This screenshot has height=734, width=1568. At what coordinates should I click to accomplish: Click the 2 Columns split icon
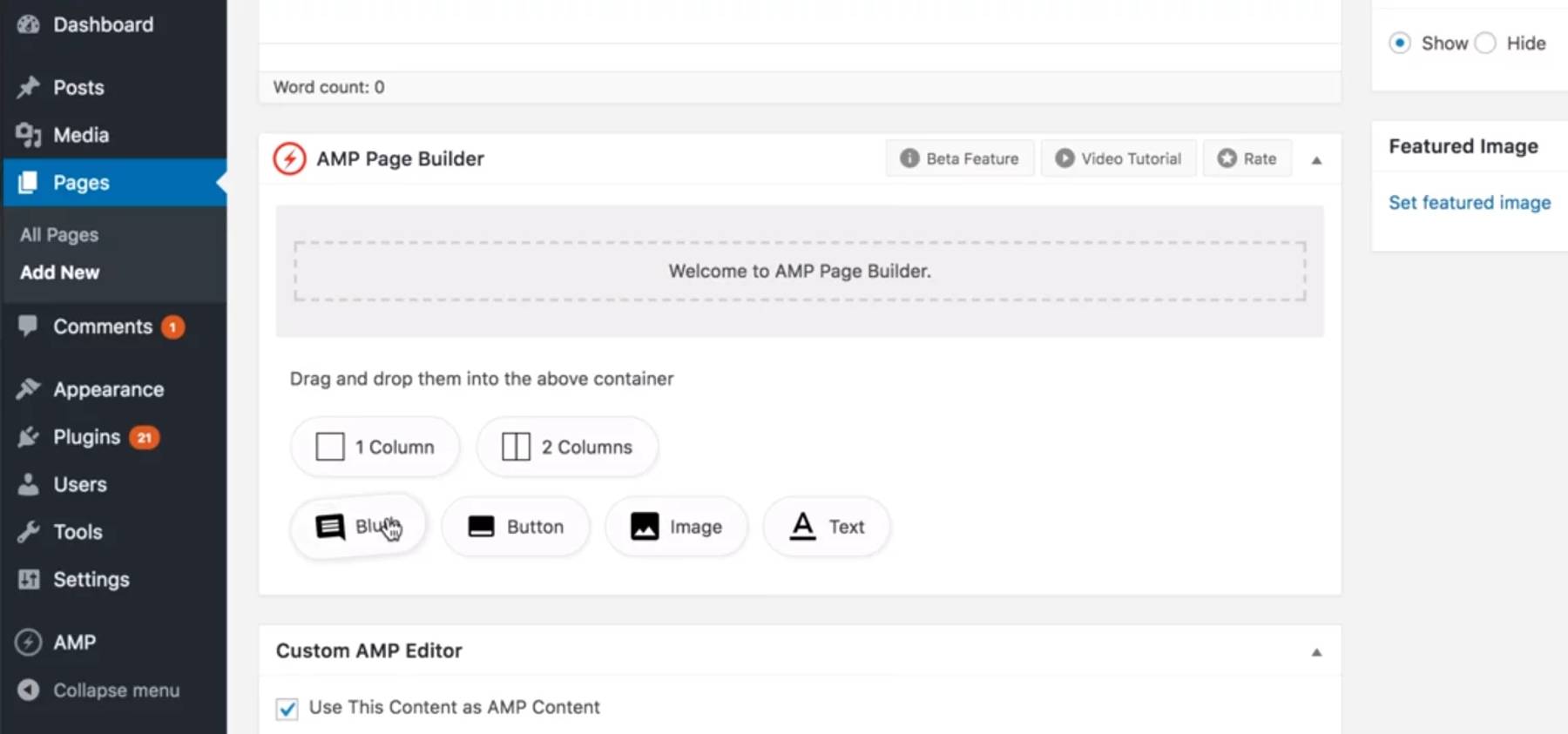[516, 447]
